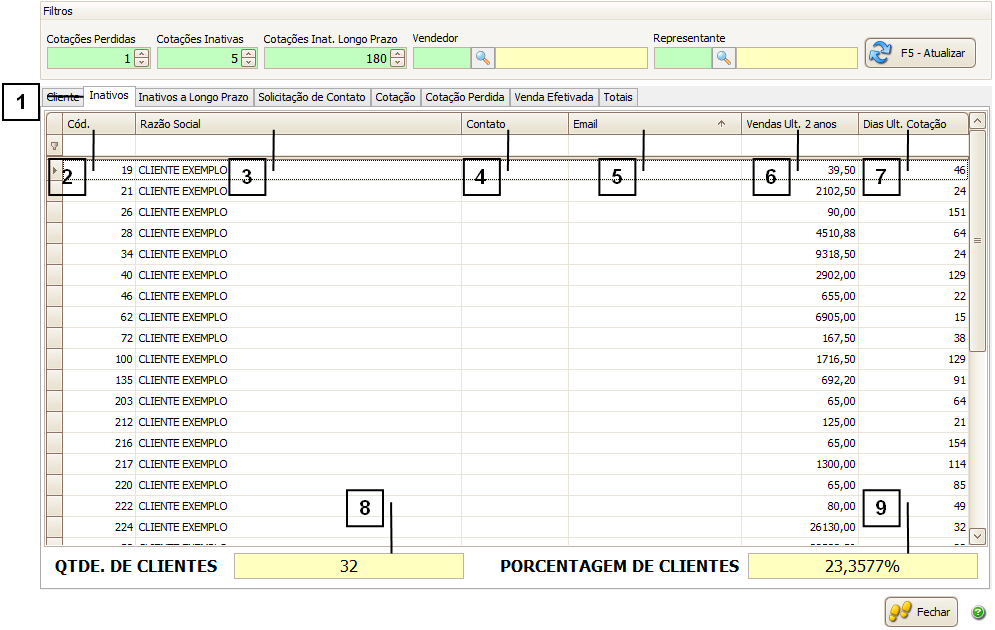Open the Cotação Perdida tab

click(465, 97)
